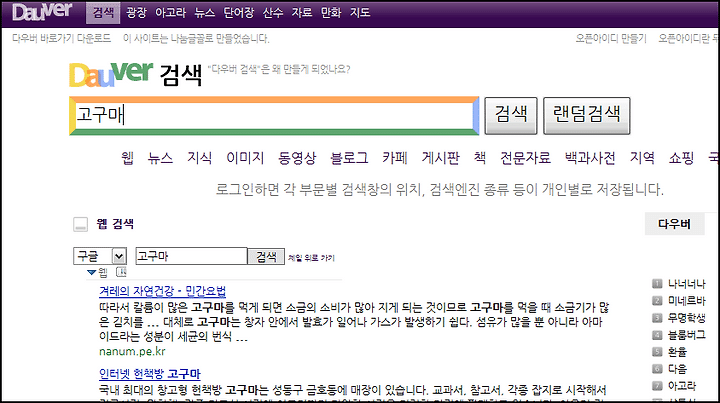Click the large colorful Dauver 검색 logo

point(135,74)
